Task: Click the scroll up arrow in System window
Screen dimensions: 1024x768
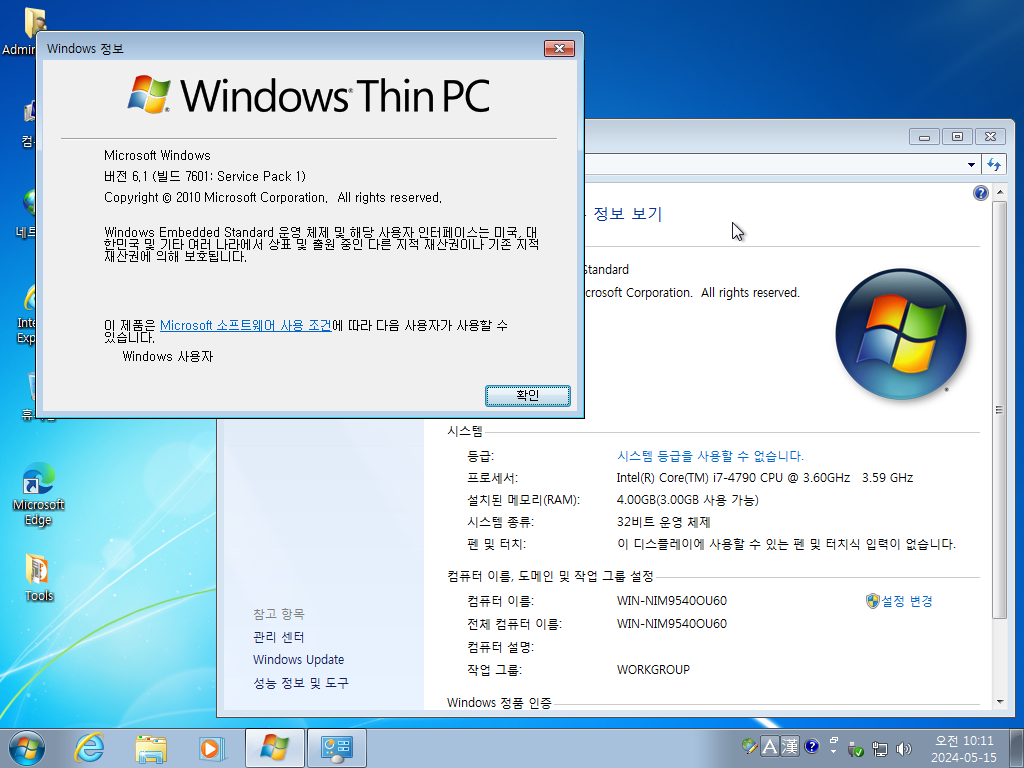Action: 999,193
